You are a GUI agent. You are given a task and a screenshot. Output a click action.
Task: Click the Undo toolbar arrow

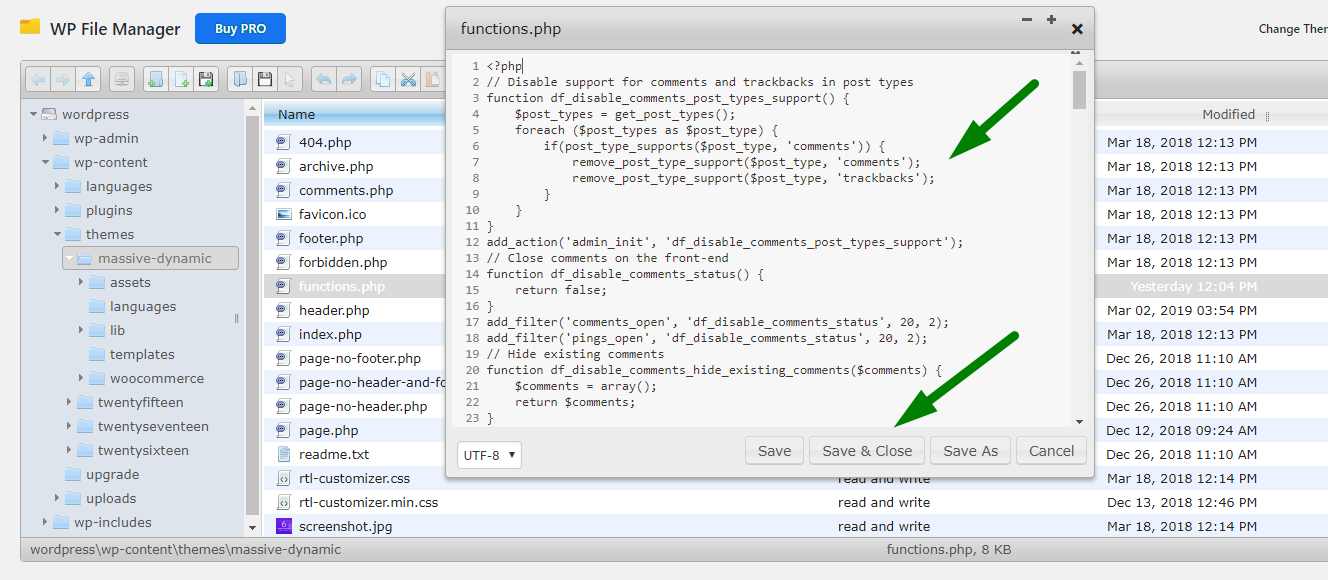[324, 79]
